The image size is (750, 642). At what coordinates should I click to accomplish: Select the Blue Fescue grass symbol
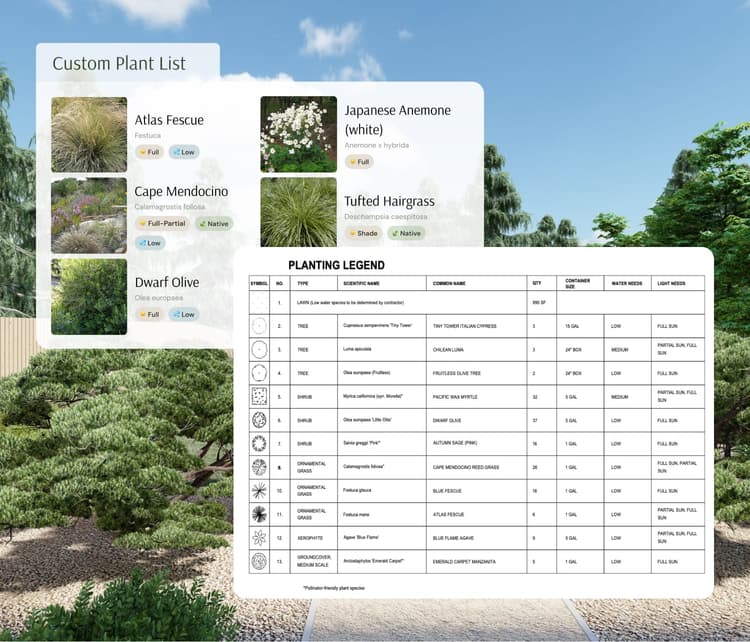259,490
